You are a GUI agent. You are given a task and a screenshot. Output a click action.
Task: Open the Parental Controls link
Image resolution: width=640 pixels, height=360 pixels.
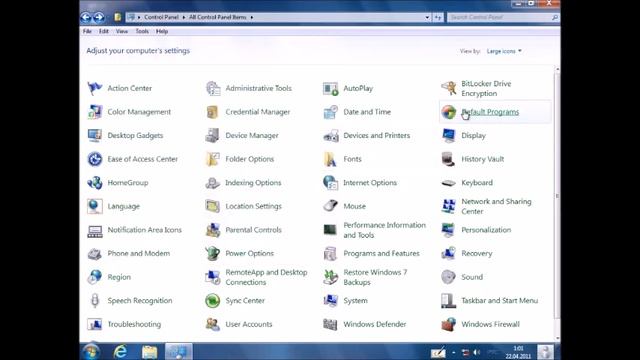click(253, 230)
